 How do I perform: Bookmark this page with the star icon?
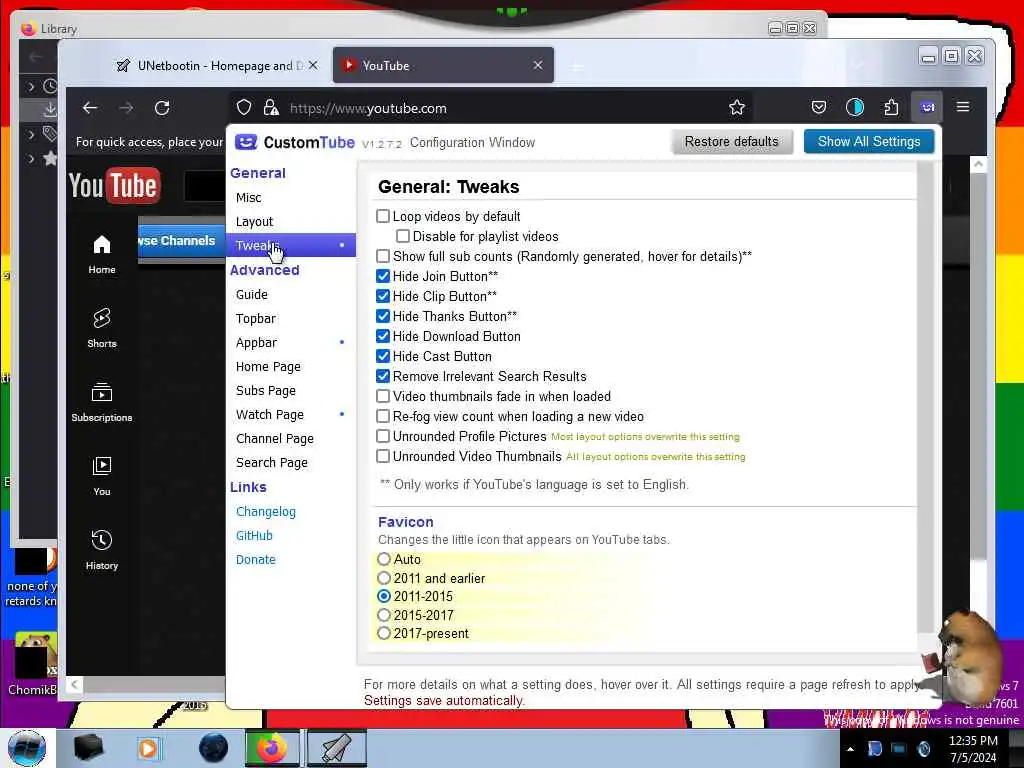(x=737, y=108)
